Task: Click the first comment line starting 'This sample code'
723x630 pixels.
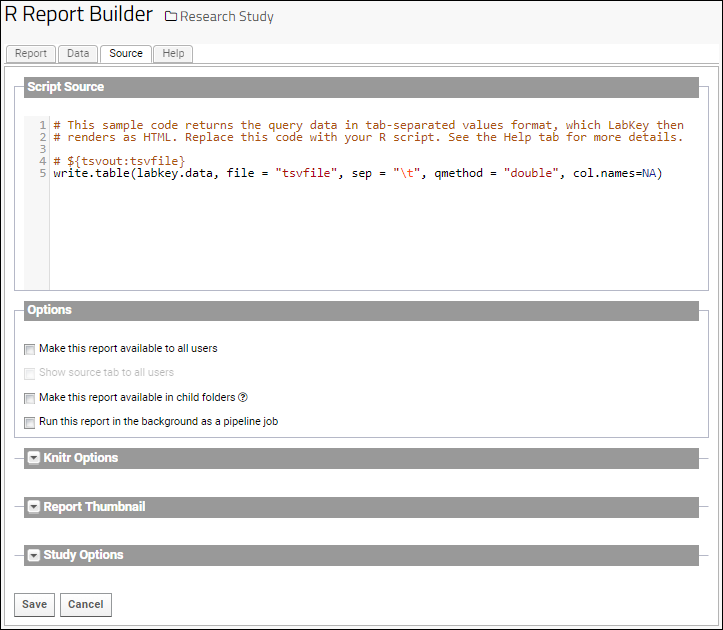Action: coord(368,125)
